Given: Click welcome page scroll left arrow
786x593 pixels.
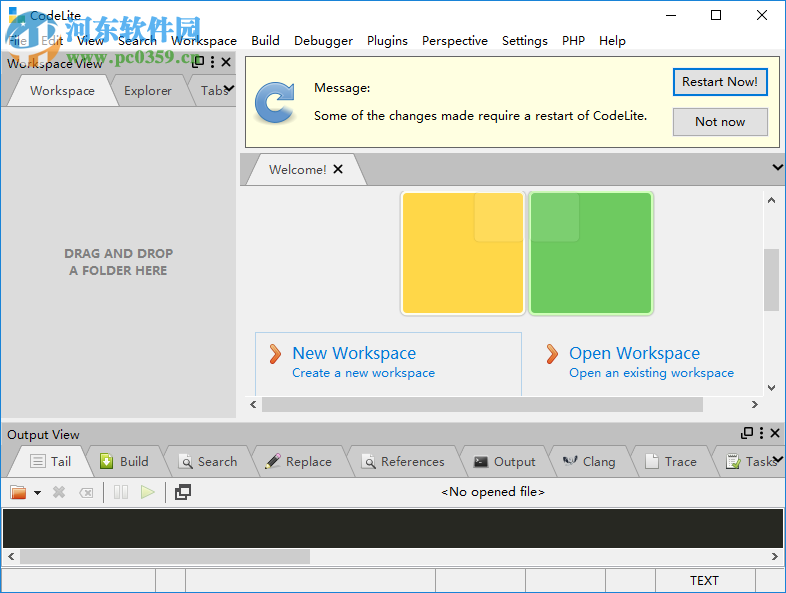Looking at the screenshot, I should tap(253, 405).
